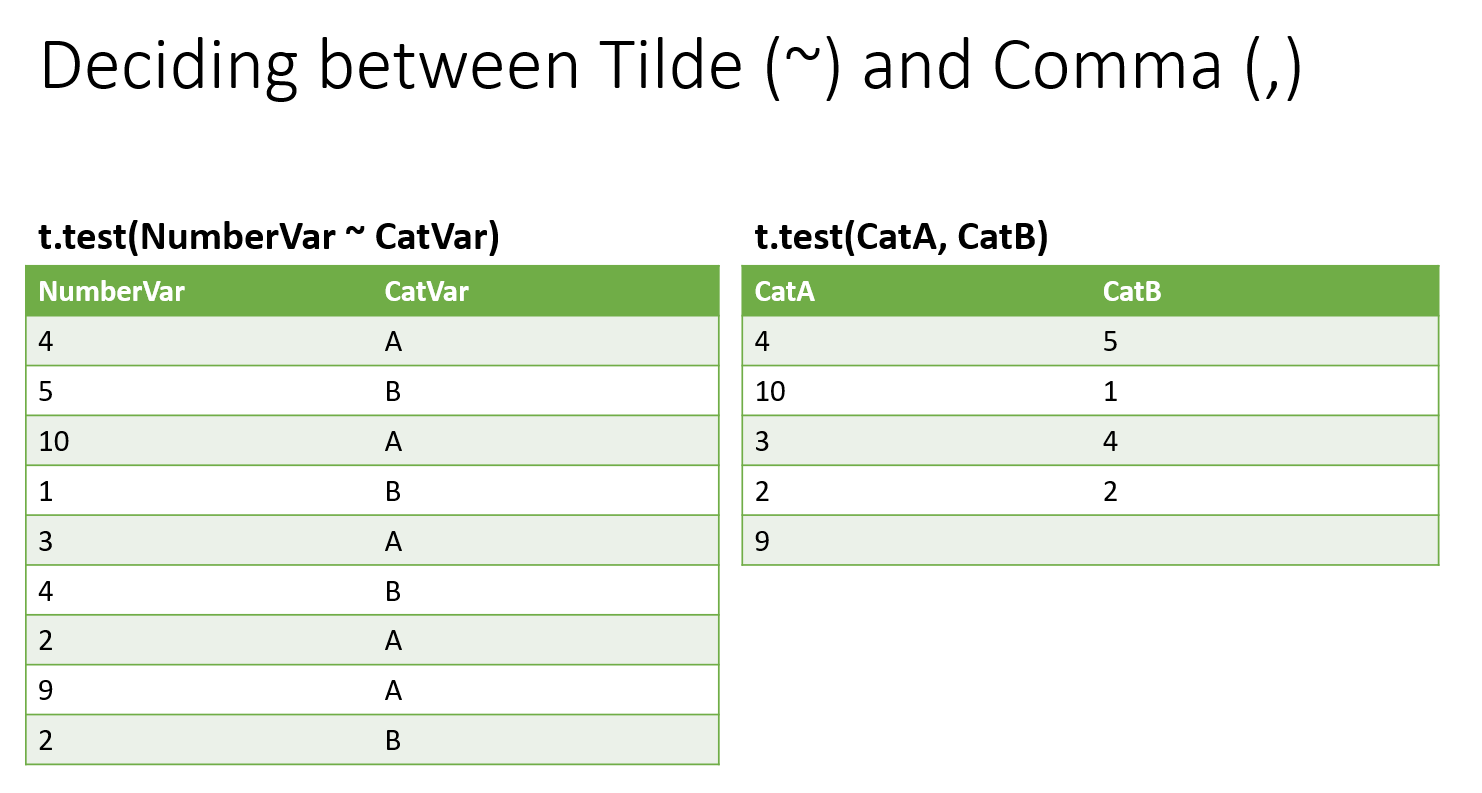The height and width of the screenshot is (793, 1482).
Task: Select the t.test(CatA, CatB) heading
Action: pos(901,239)
